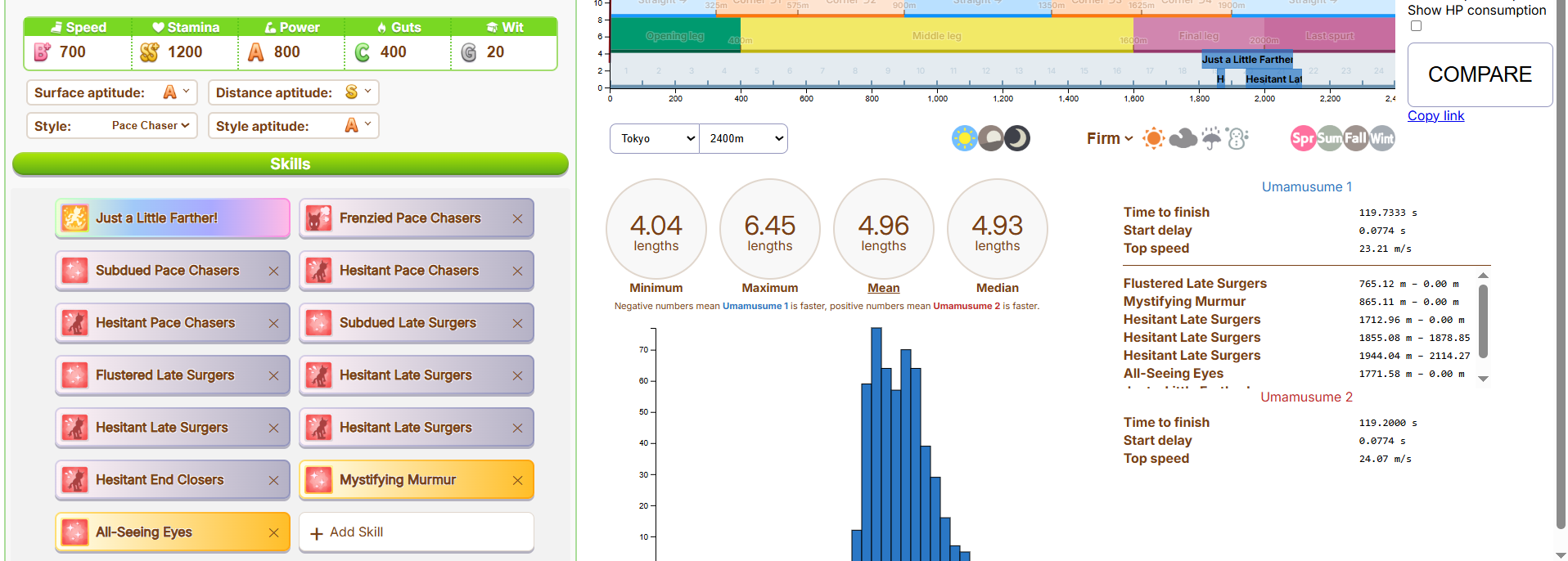Click the COMPARE button
The height and width of the screenshot is (561, 1568).
pyautogui.click(x=1480, y=74)
